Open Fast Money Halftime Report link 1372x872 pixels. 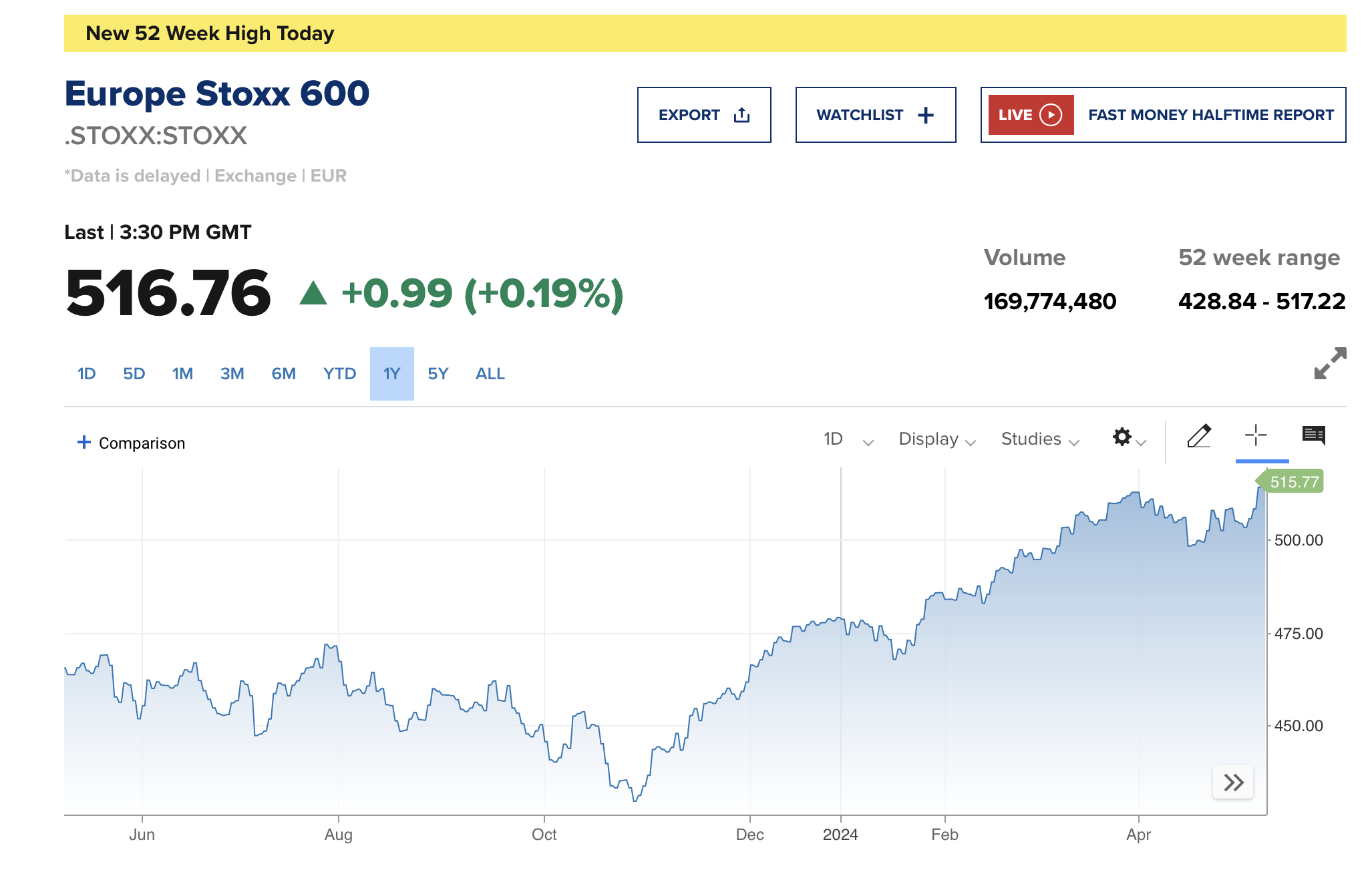(1210, 115)
